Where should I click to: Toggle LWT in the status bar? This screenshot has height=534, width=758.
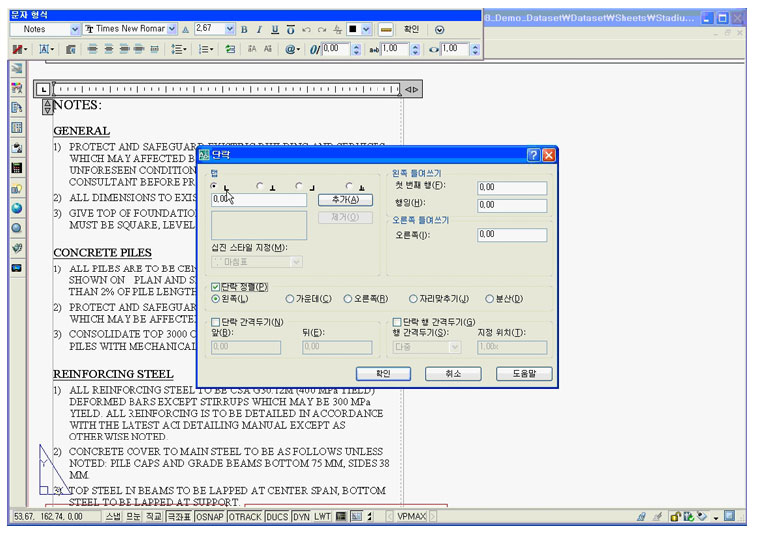click(x=322, y=517)
